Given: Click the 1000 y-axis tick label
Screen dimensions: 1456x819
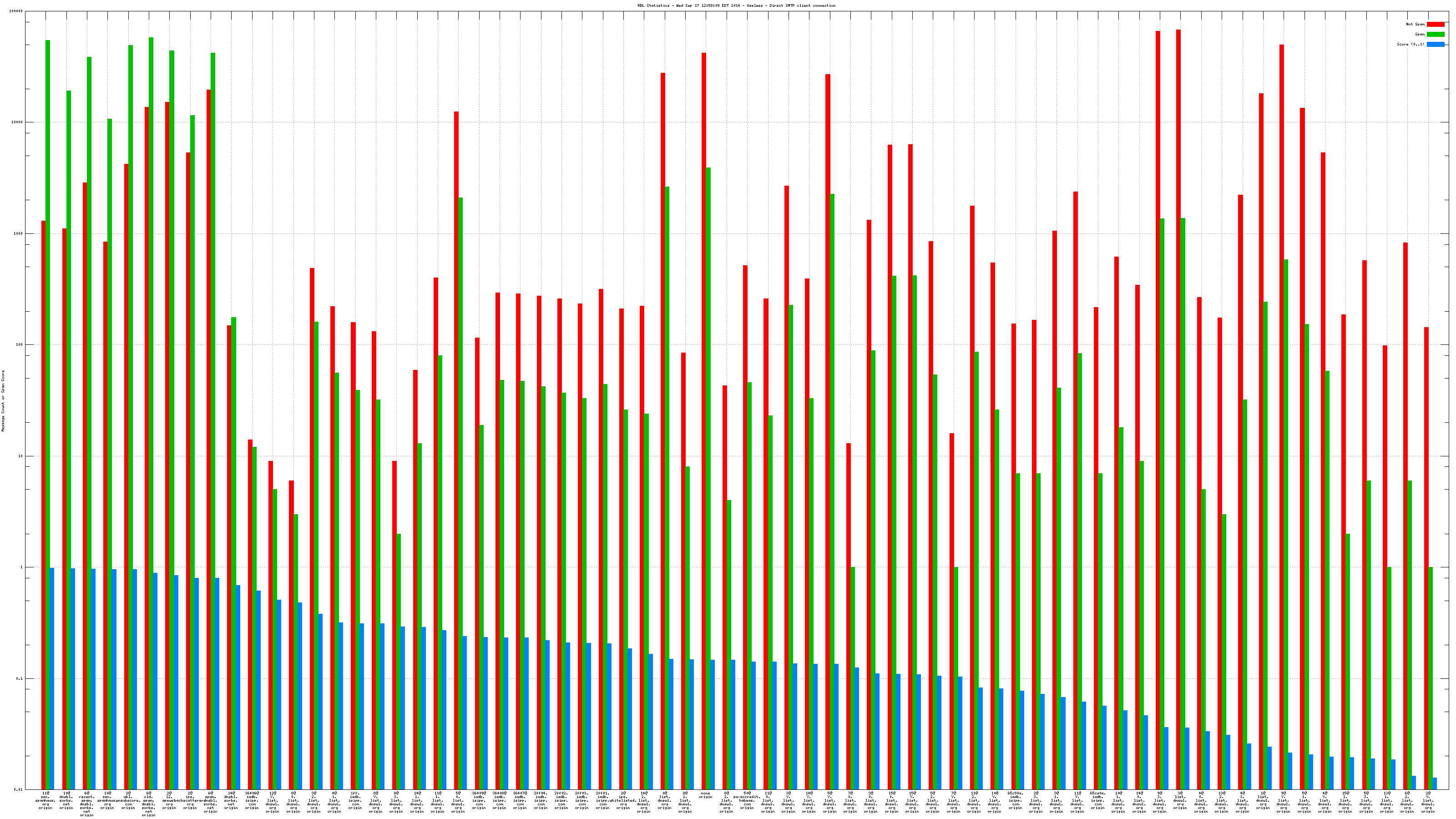Looking at the screenshot, I should 19,234.
